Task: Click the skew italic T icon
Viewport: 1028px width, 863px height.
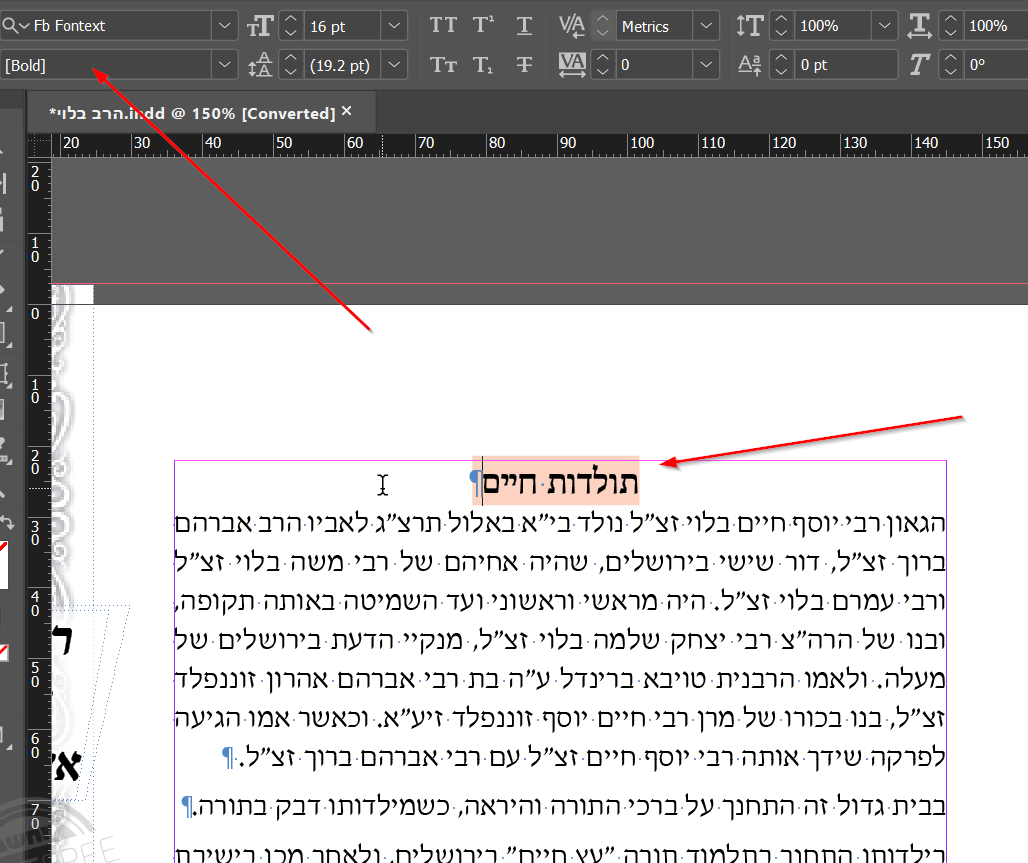Action: click(x=919, y=64)
